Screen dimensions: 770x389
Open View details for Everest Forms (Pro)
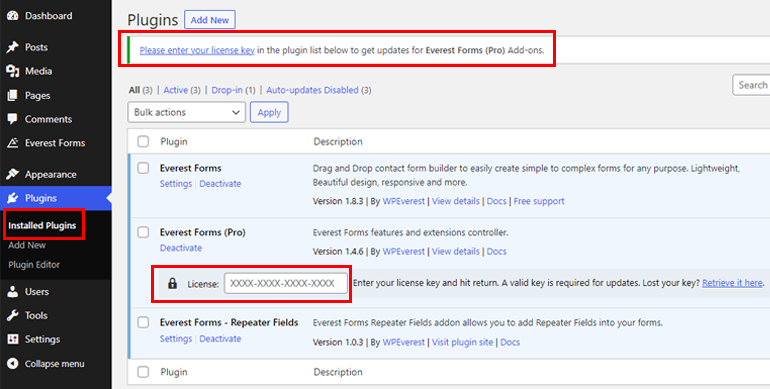(x=456, y=251)
